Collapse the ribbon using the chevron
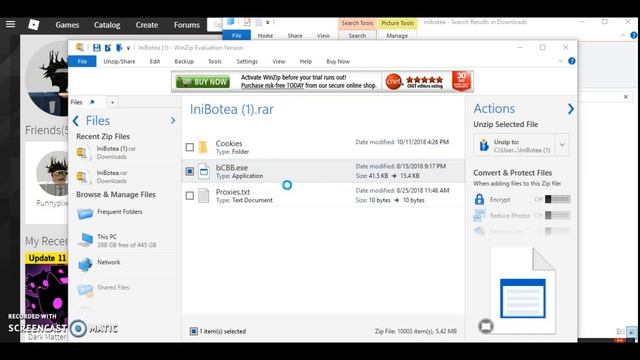This screenshot has width=640, height=360. point(560,61)
